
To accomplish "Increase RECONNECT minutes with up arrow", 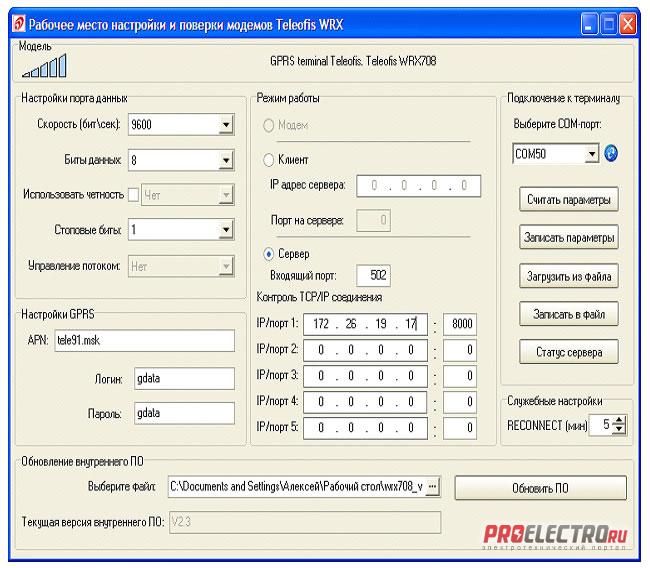I will [x=619, y=420].
